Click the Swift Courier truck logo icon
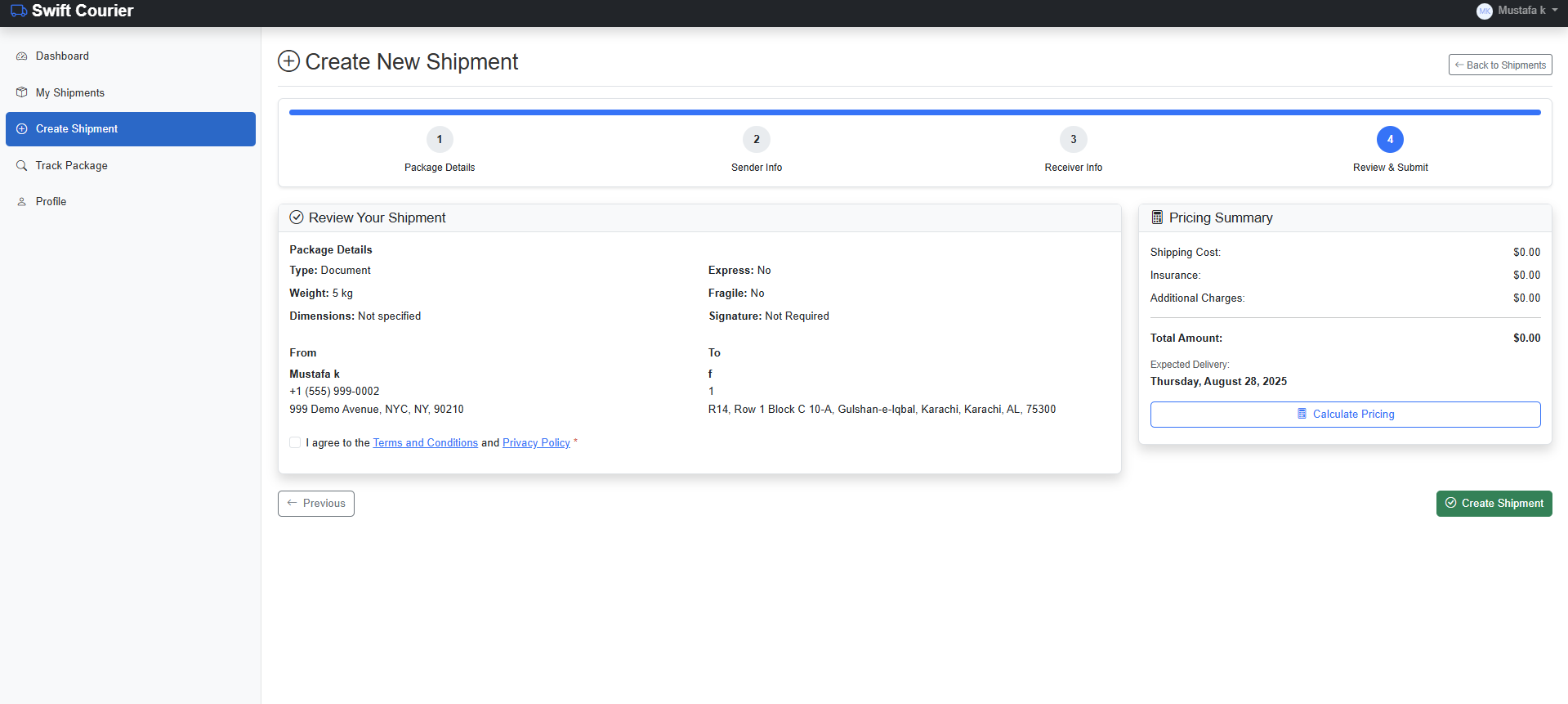1568x704 pixels. [18, 11]
